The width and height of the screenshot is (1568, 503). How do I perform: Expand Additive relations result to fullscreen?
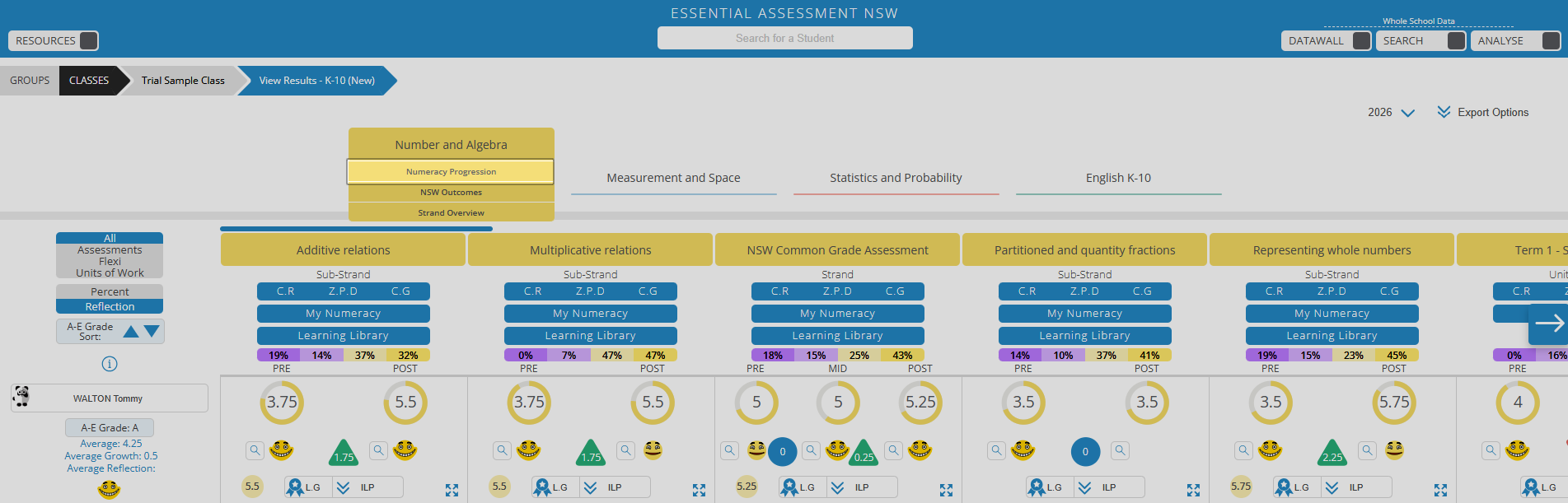[452, 490]
